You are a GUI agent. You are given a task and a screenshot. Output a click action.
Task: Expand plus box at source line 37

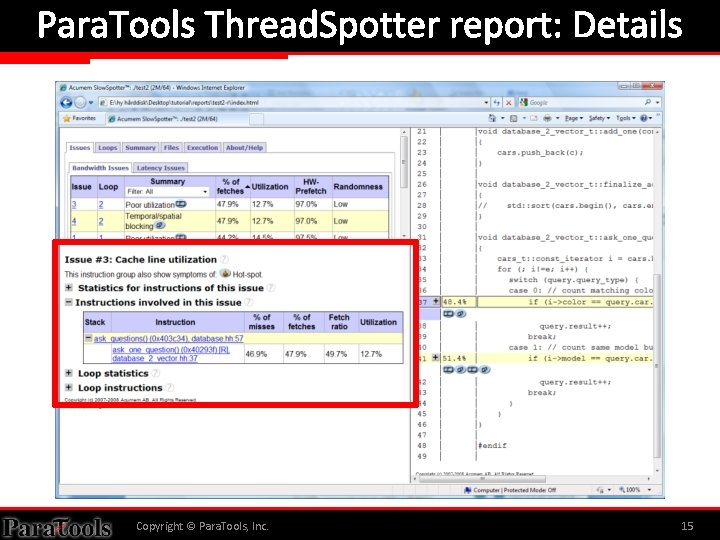(x=436, y=302)
